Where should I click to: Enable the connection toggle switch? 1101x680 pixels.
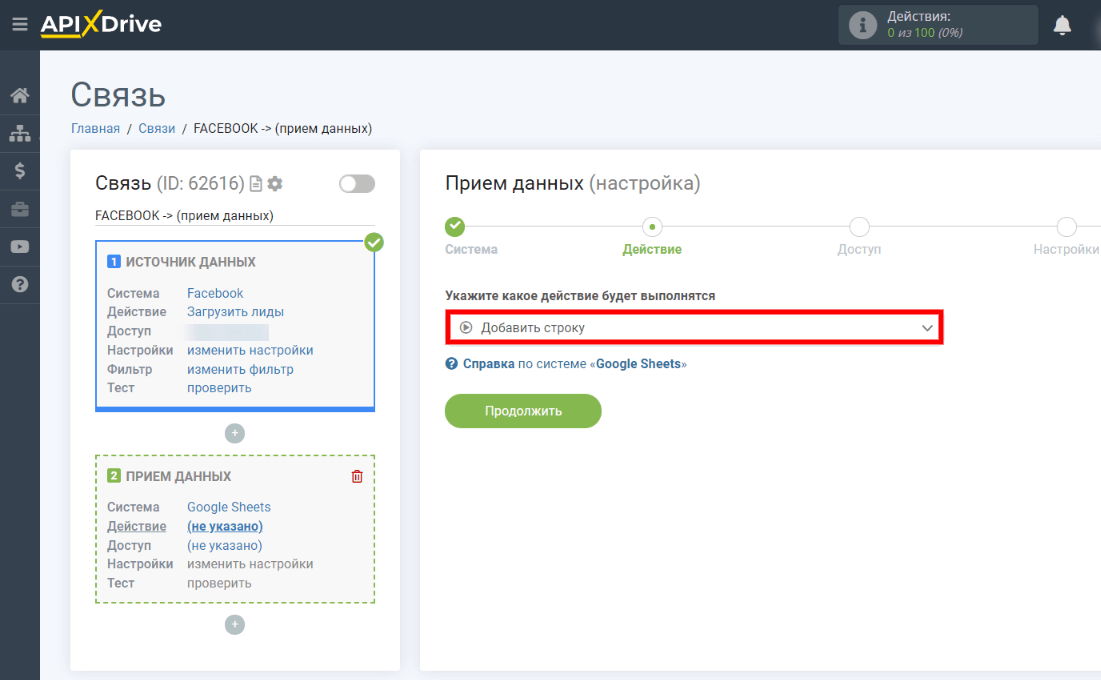[x=357, y=183]
